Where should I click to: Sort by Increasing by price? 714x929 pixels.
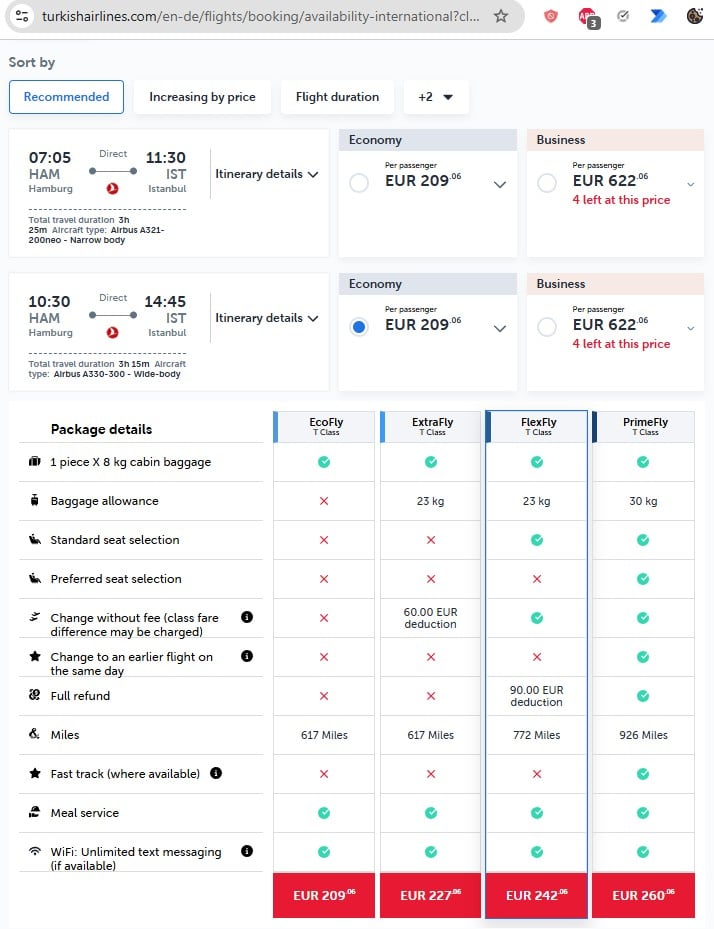(x=202, y=97)
